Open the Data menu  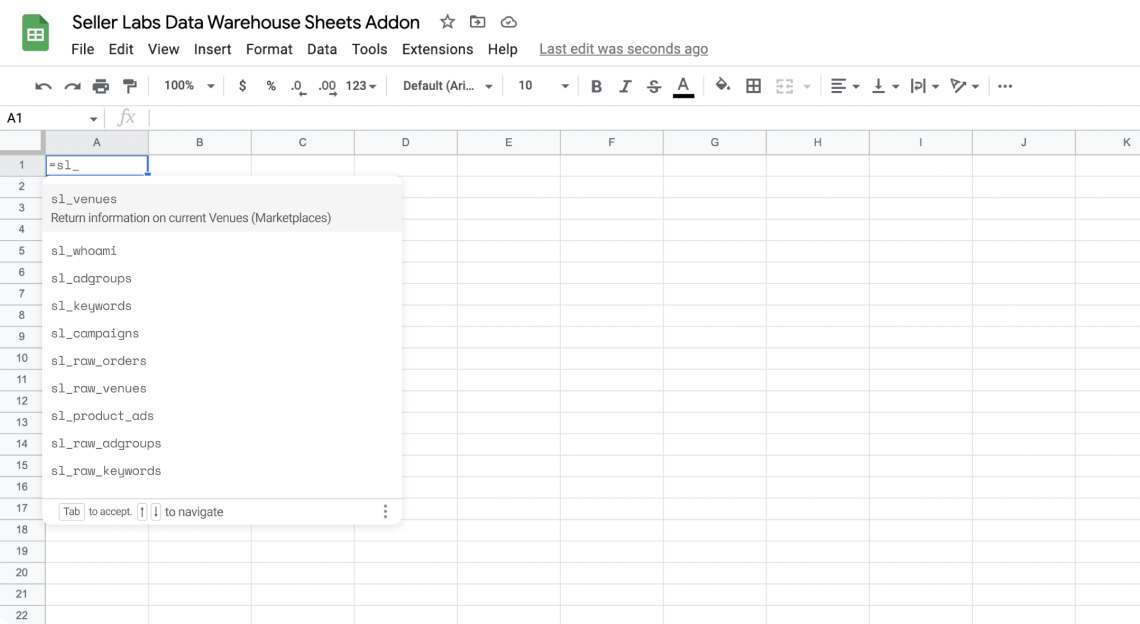tap(321, 49)
